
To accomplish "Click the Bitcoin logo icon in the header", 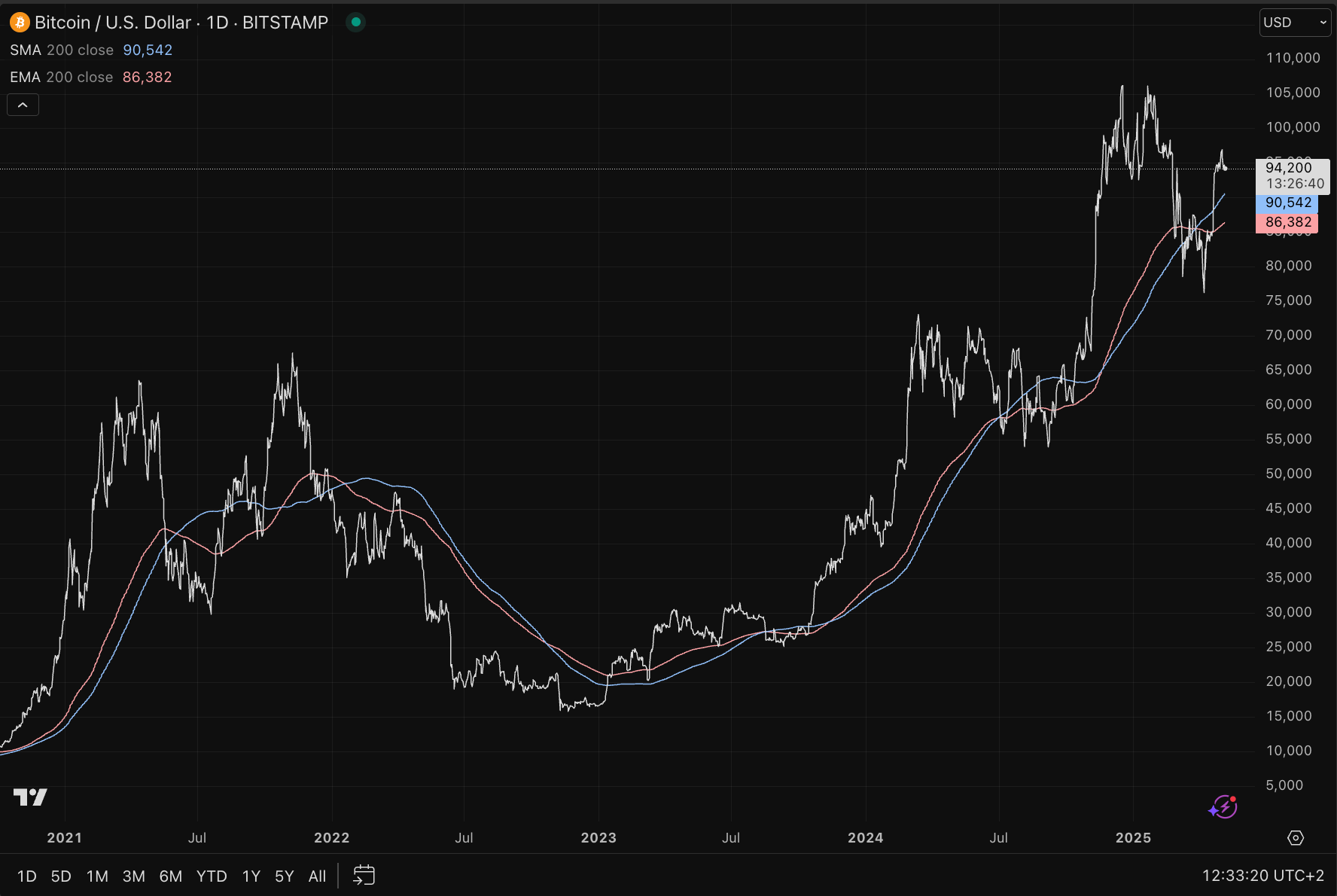I will coord(19,22).
